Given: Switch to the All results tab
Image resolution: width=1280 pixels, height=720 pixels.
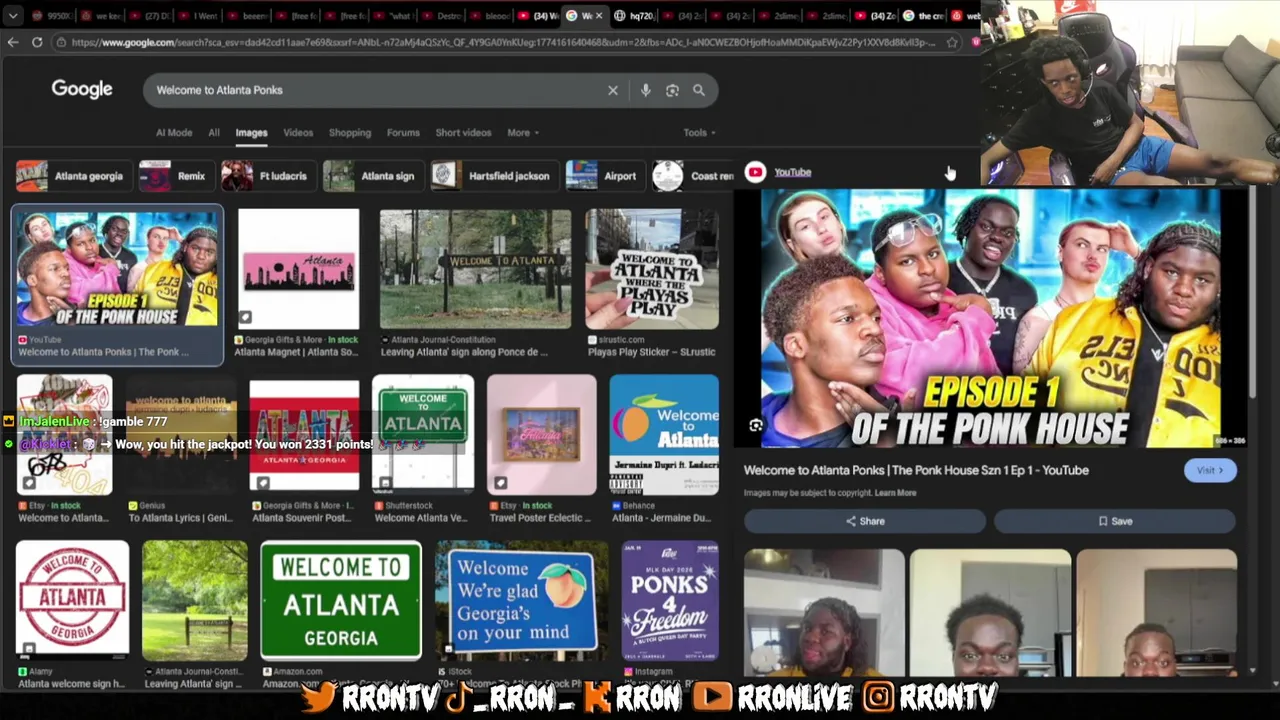Looking at the screenshot, I should [x=214, y=132].
